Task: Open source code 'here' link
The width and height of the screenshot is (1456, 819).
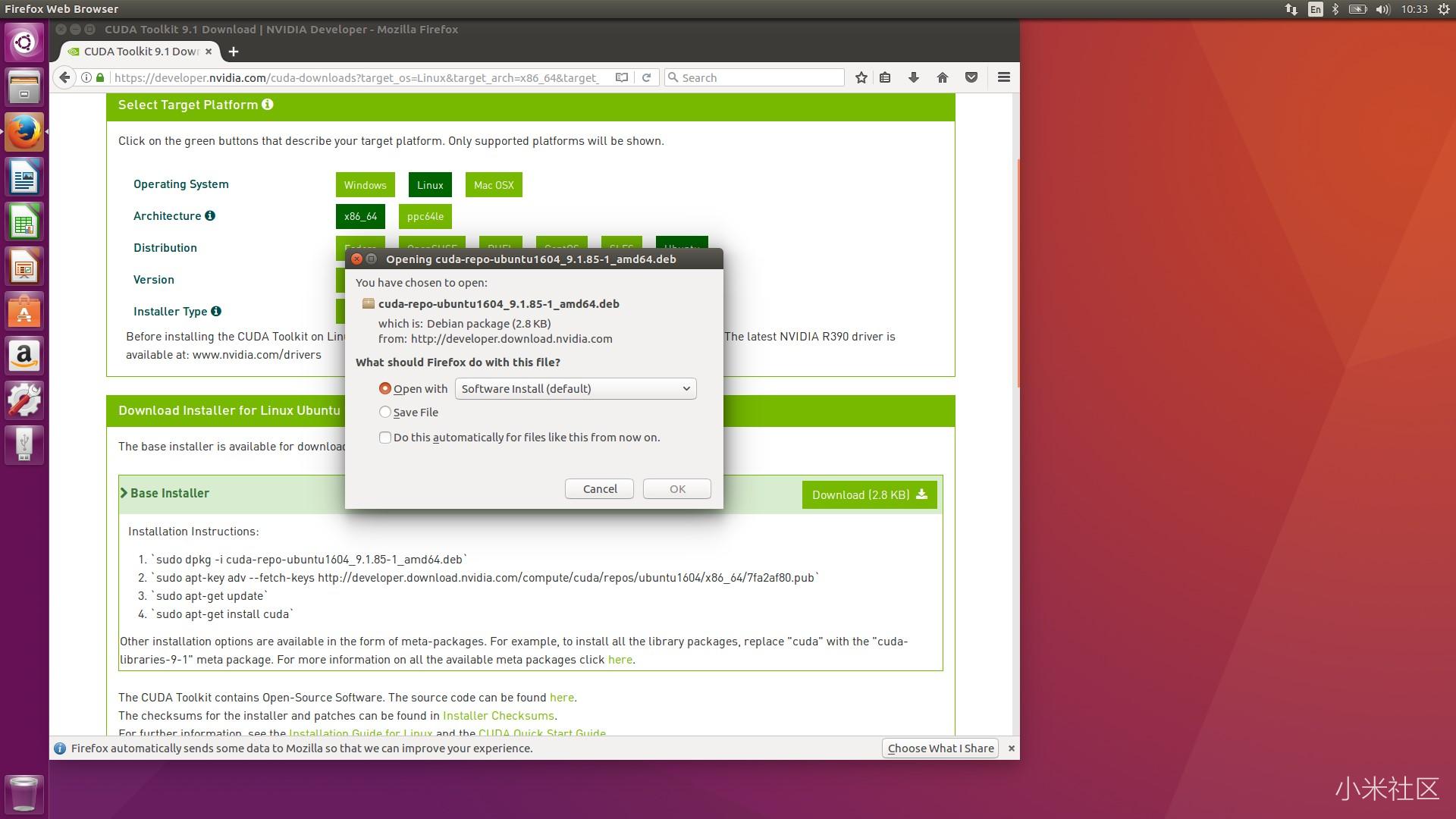Action: coord(561,697)
